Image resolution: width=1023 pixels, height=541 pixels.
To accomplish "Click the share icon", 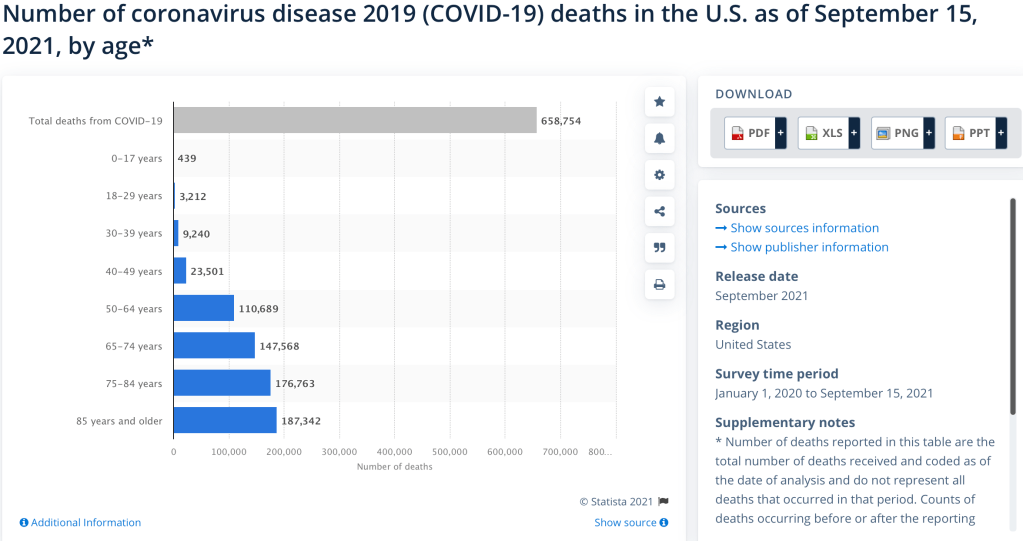I will click(x=659, y=211).
